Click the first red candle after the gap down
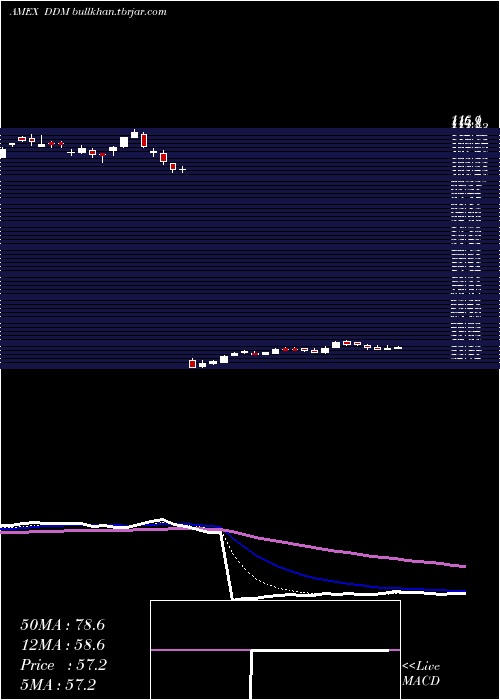Screen dimensions: 500x700 (x=192, y=363)
